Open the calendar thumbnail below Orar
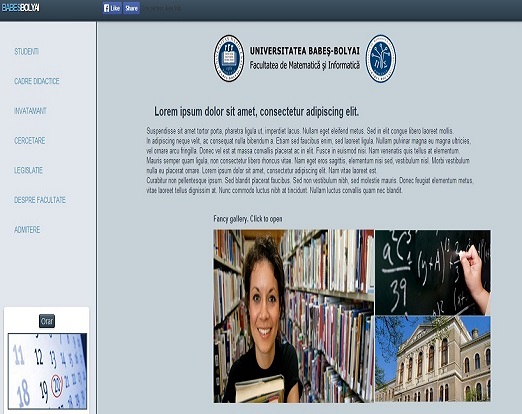The height and width of the screenshot is (414, 522). tap(47, 371)
